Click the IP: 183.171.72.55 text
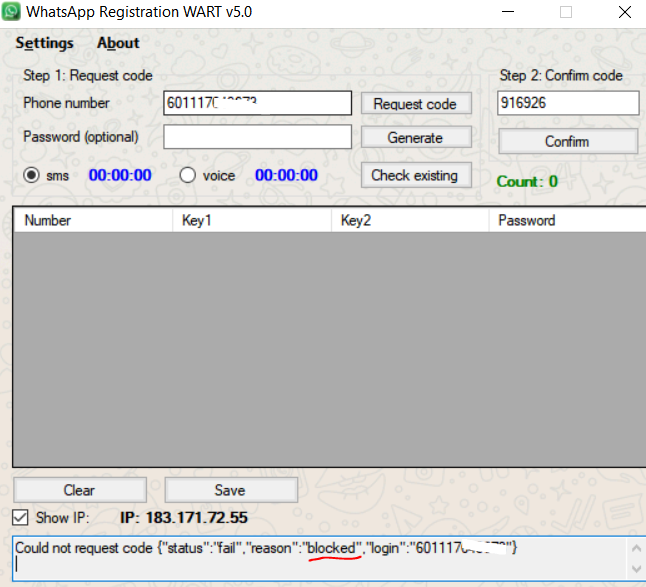This screenshot has width=646, height=587. [x=184, y=518]
